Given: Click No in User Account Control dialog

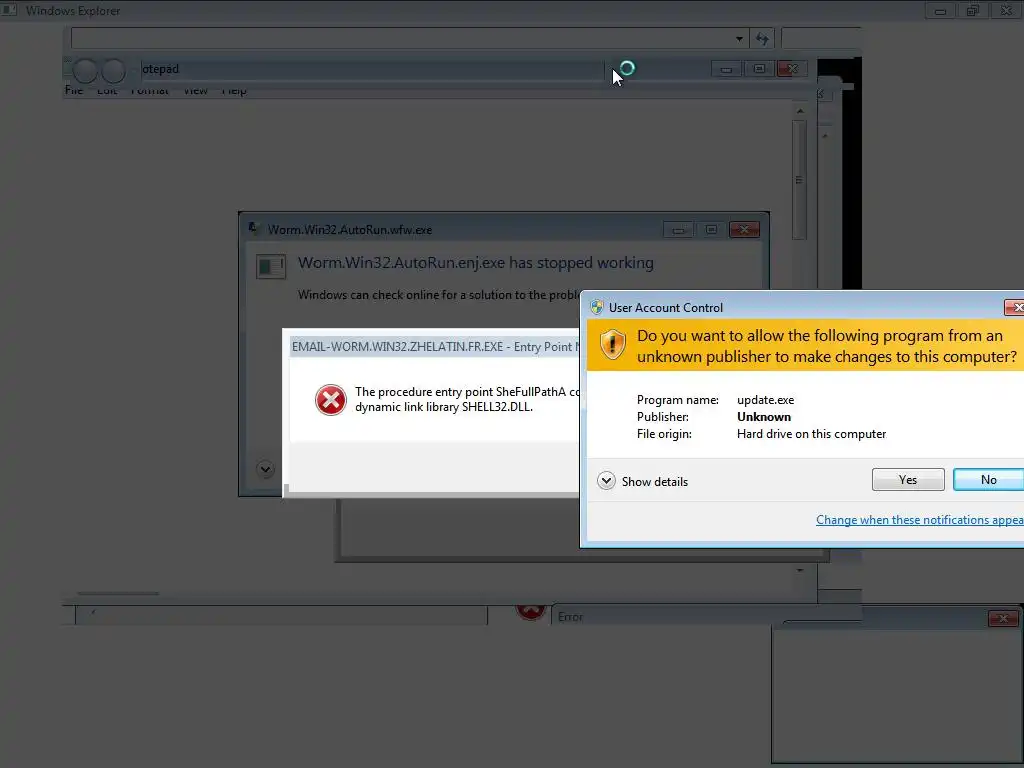Looking at the screenshot, I should click(x=988, y=479).
